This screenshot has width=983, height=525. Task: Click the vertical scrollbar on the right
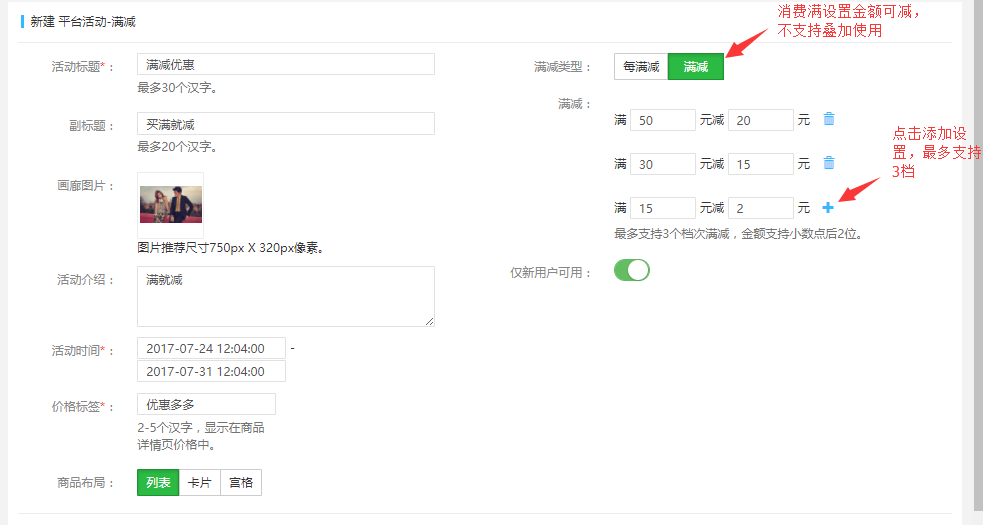975,250
